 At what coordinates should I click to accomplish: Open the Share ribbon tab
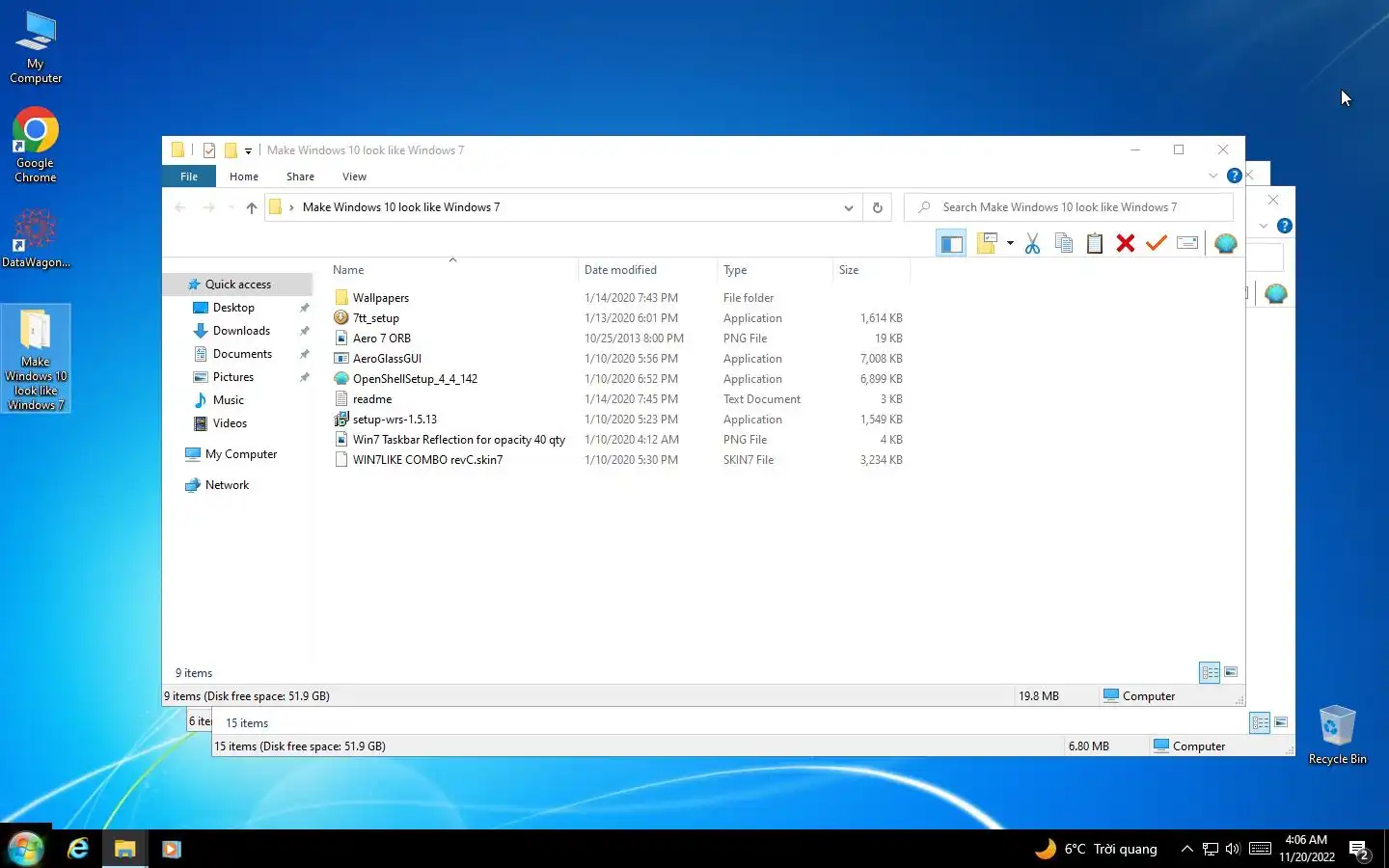[x=300, y=176]
